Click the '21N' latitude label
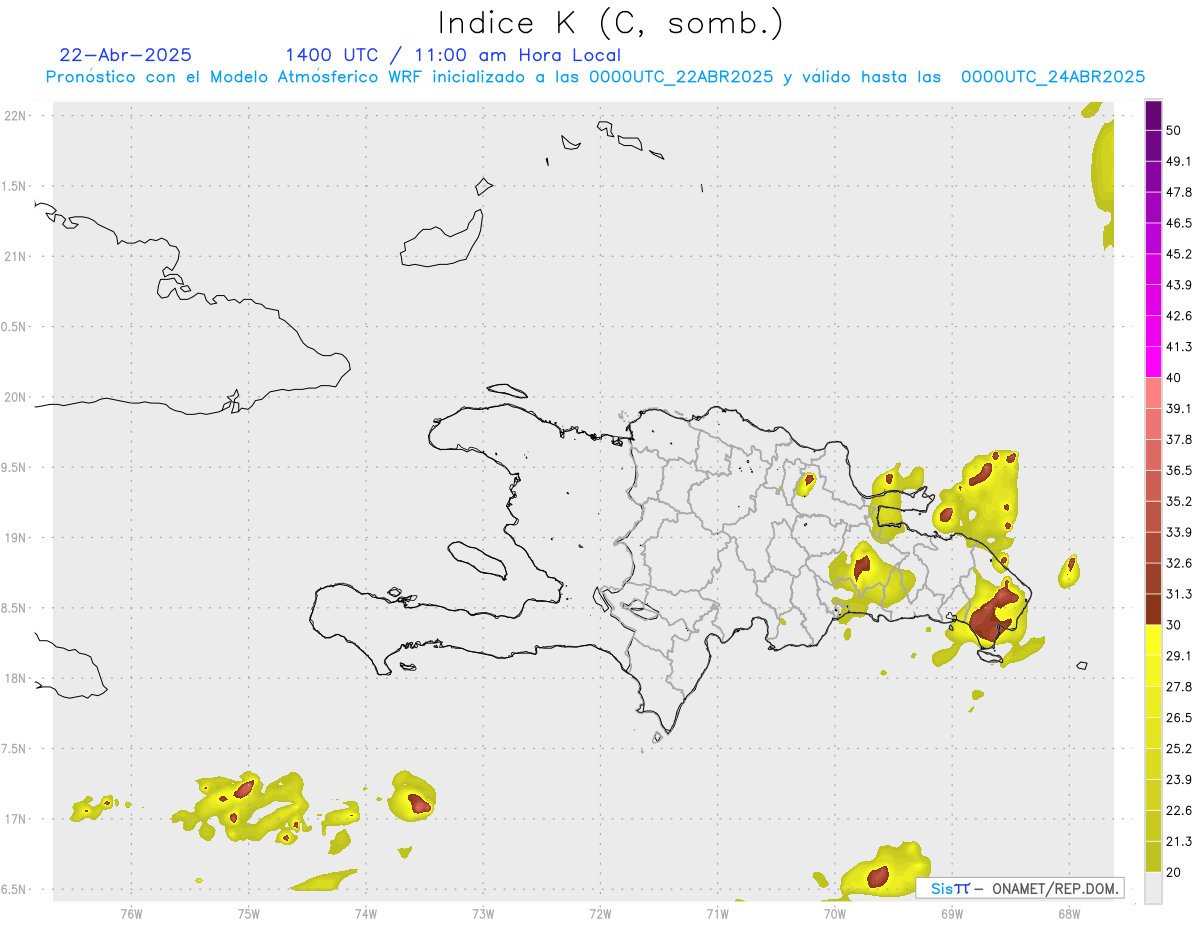1200x927 pixels. [15, 256]
